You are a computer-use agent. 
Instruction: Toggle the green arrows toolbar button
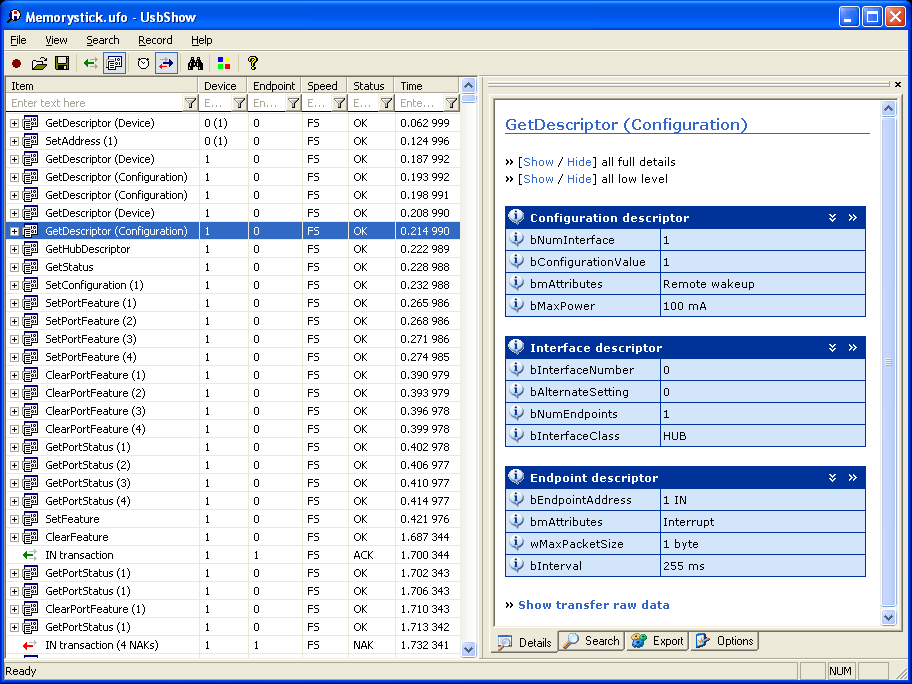pos(90,63)
